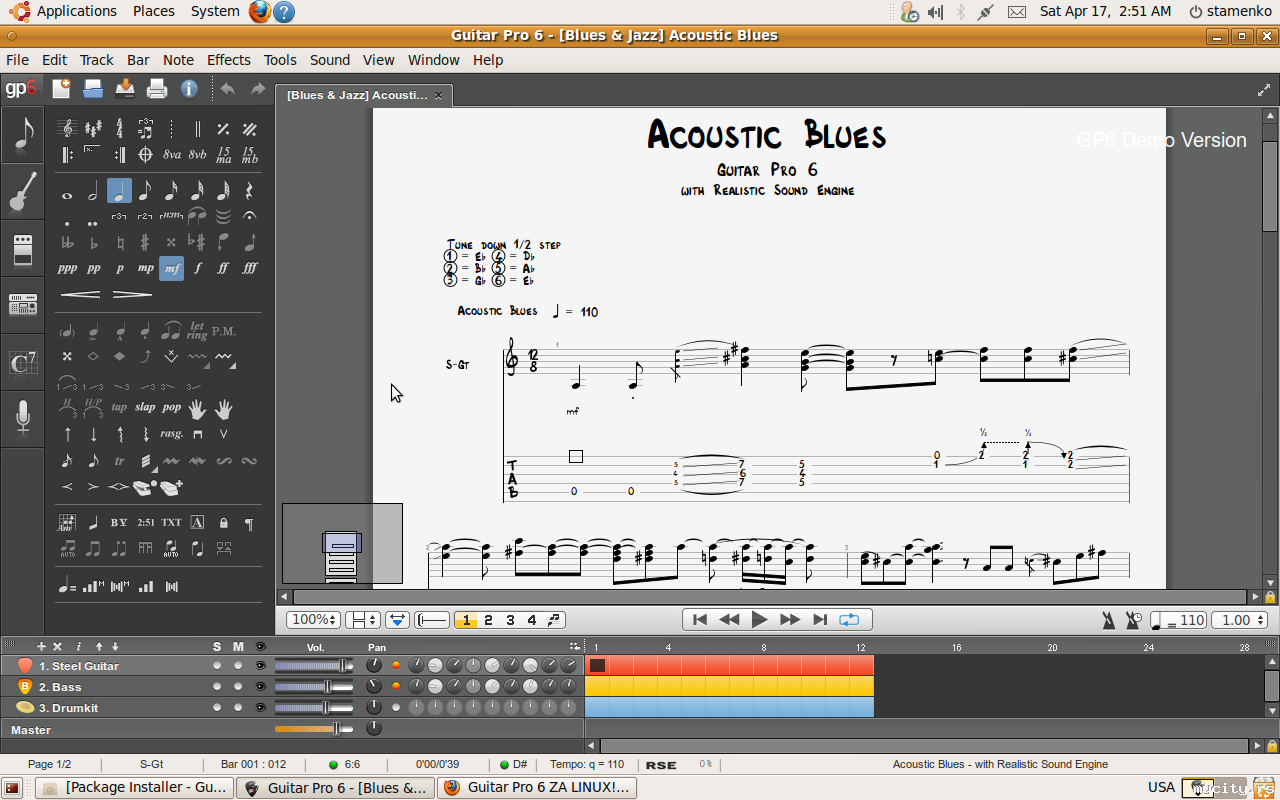Add a trill with the tr symbol
1280x800 pixels.
click(119, 461)
